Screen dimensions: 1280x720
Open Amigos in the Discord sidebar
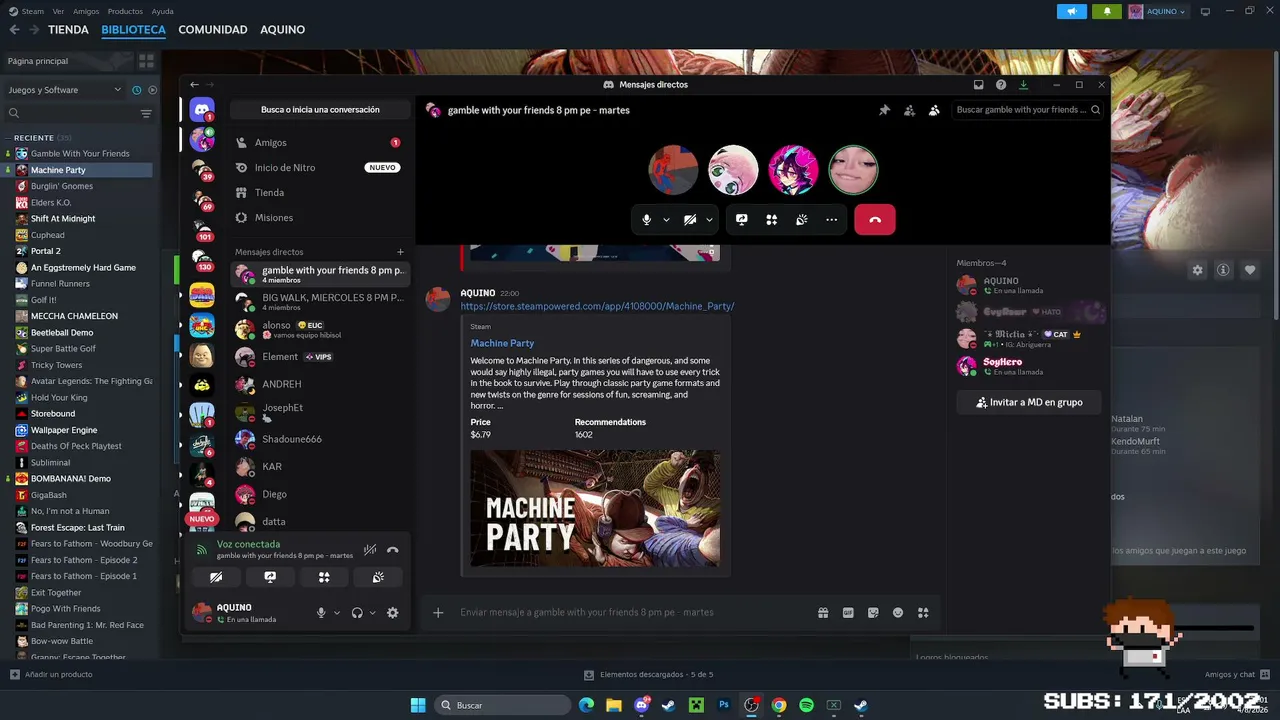click(x=320, y=143)
